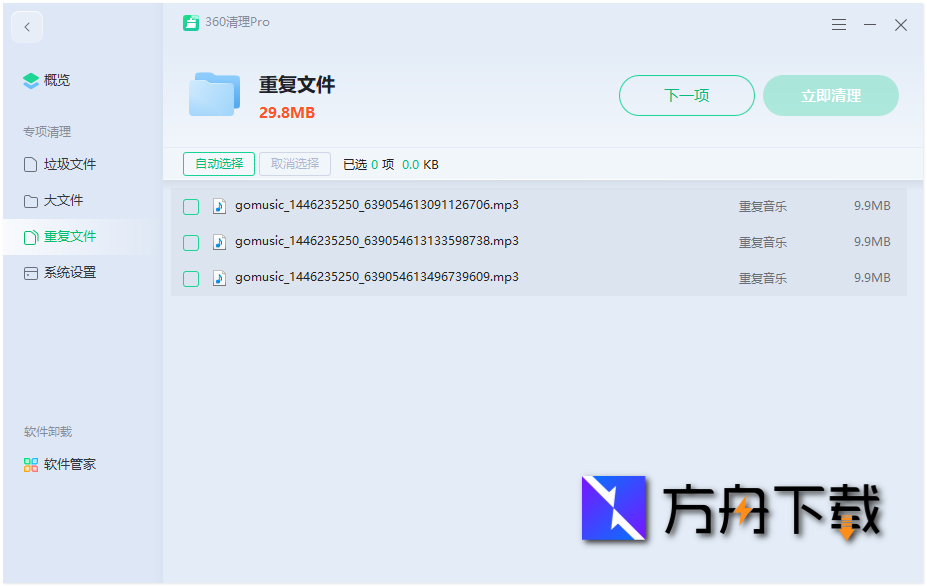Check the checkbox of gomusic file ending 739609
This screenshot has width=927, height=587.
click(x=190, y=278)
